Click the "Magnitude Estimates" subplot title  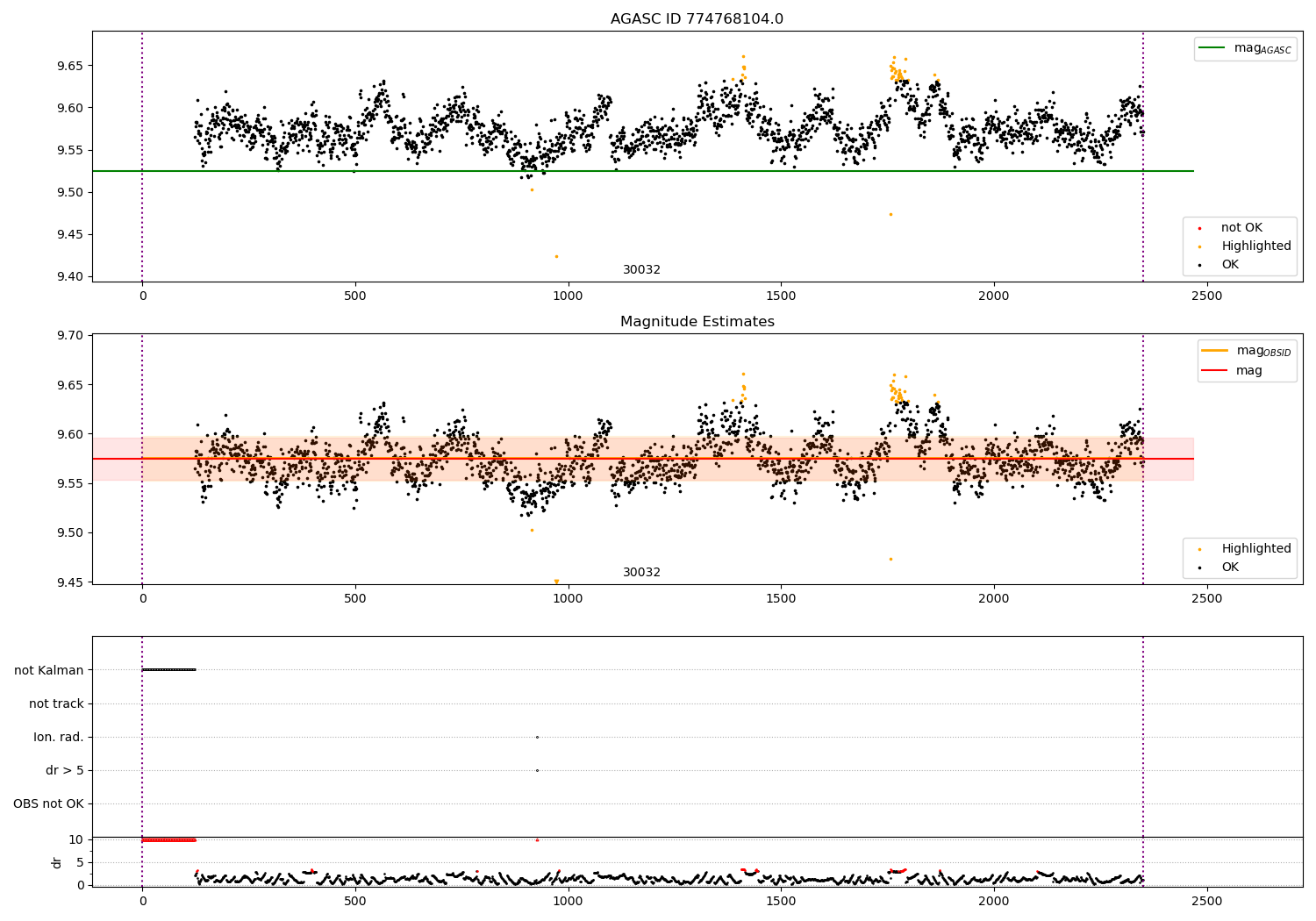pos(697,322)
